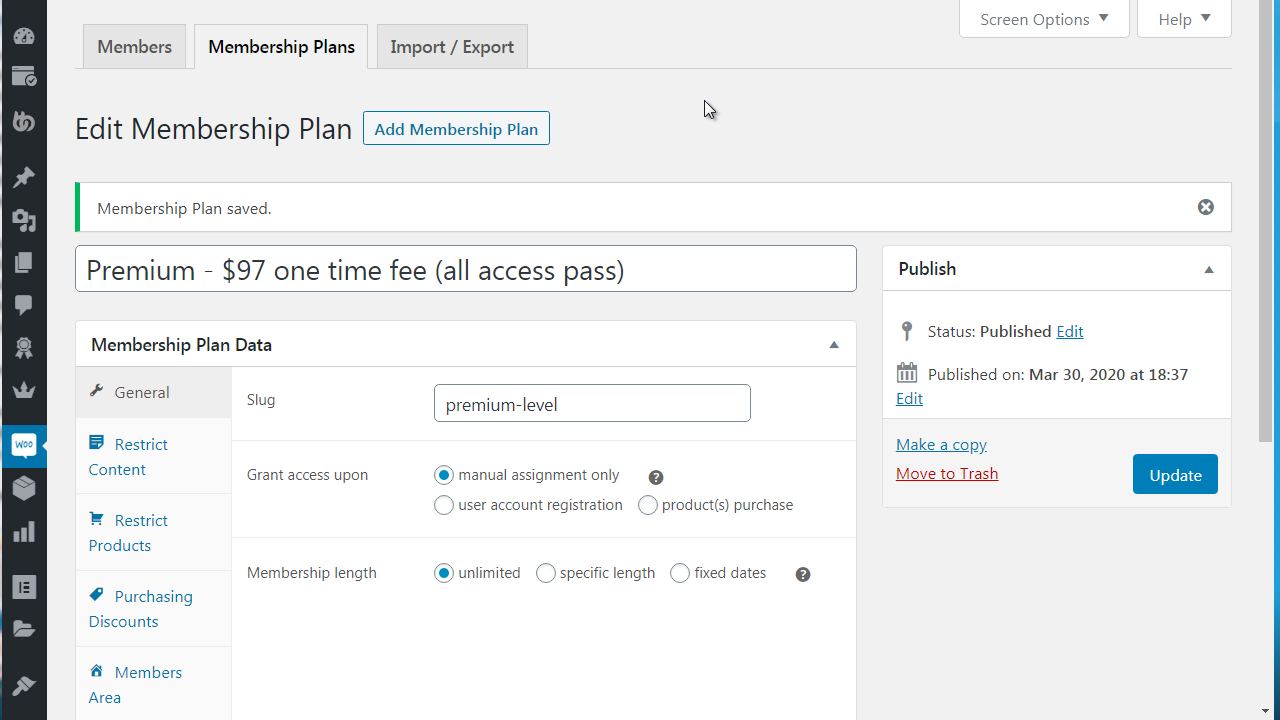The width and height of the screenshot is (1280, 720).
Task: Open the Pages icon in sidebar
Action: pyautogui.click(x=23, y=263)
